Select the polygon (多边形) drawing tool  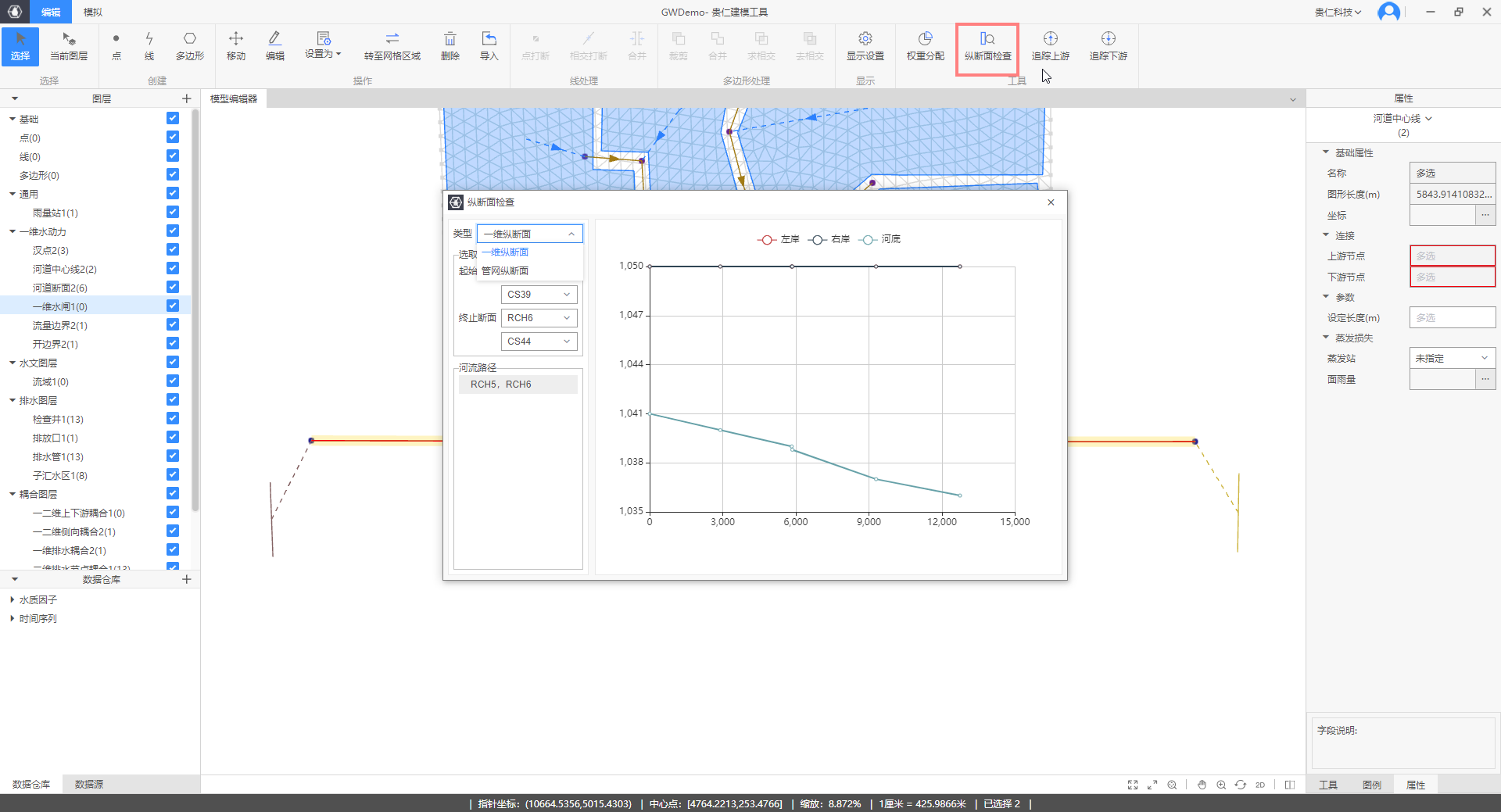pos(189,45)
